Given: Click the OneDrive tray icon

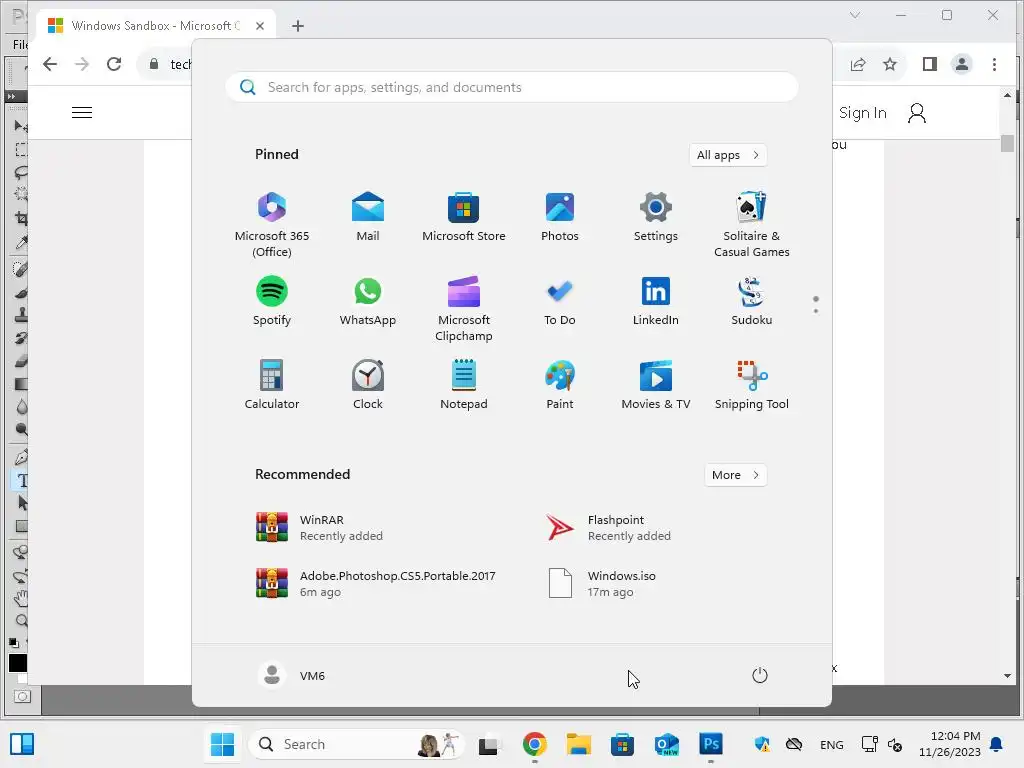Looking at the screenshot, I should tap(794, 744).
